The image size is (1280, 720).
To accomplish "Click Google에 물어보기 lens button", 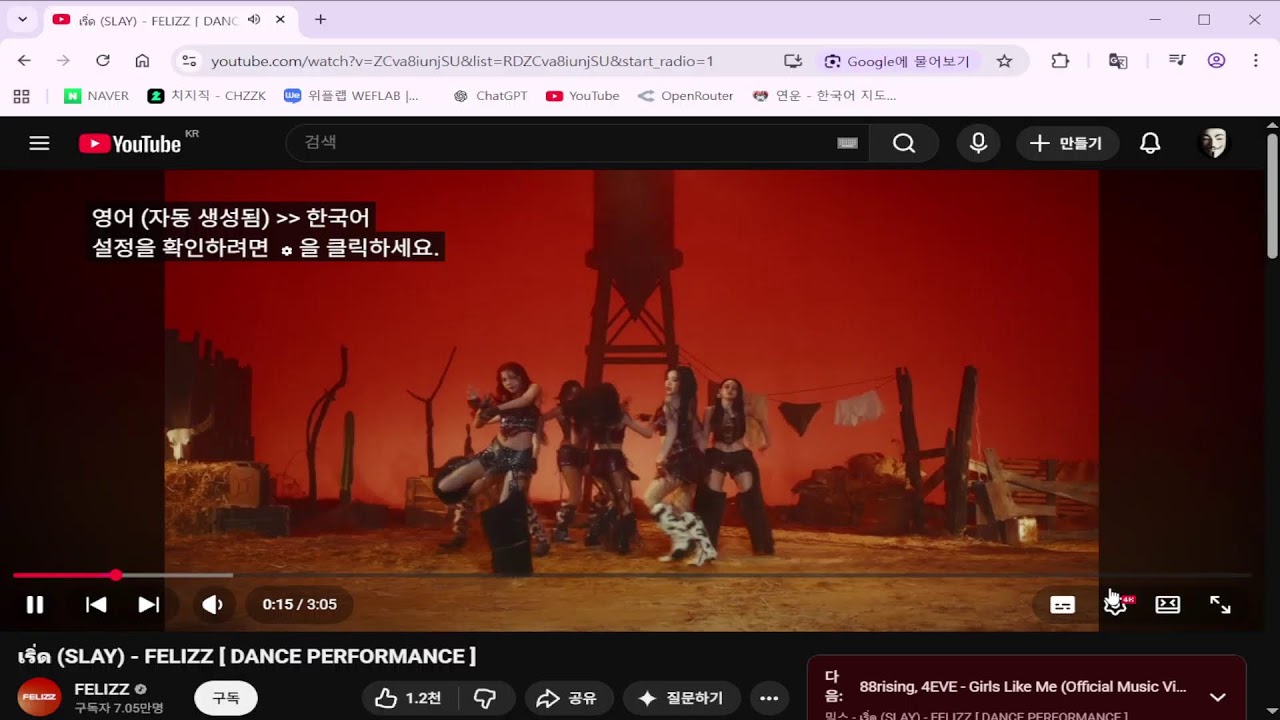I will pyautogui.click(x=898, y=61).
